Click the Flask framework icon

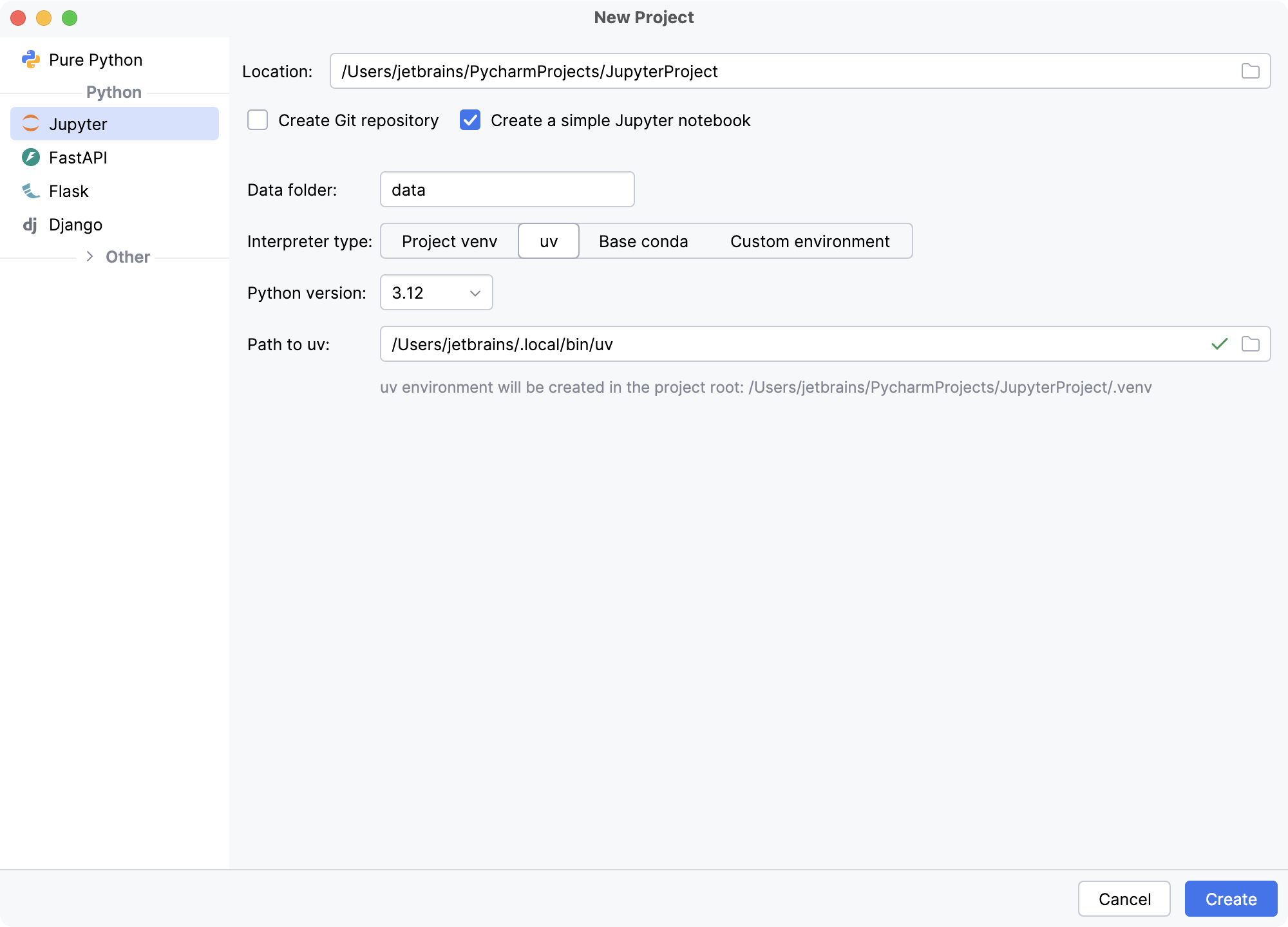pyautogui.click(x=31, y=191)
